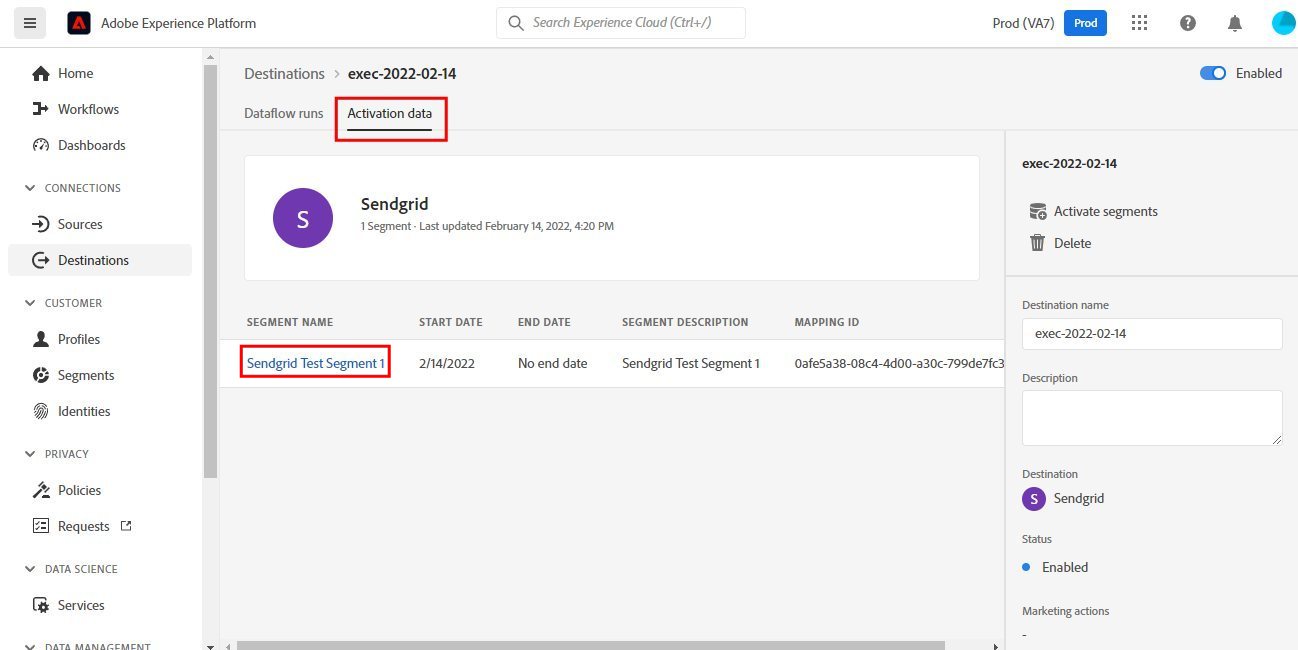Click the mapping ID value cell
The height and width of the screenshot is (650, 1298).
point(899,363)
